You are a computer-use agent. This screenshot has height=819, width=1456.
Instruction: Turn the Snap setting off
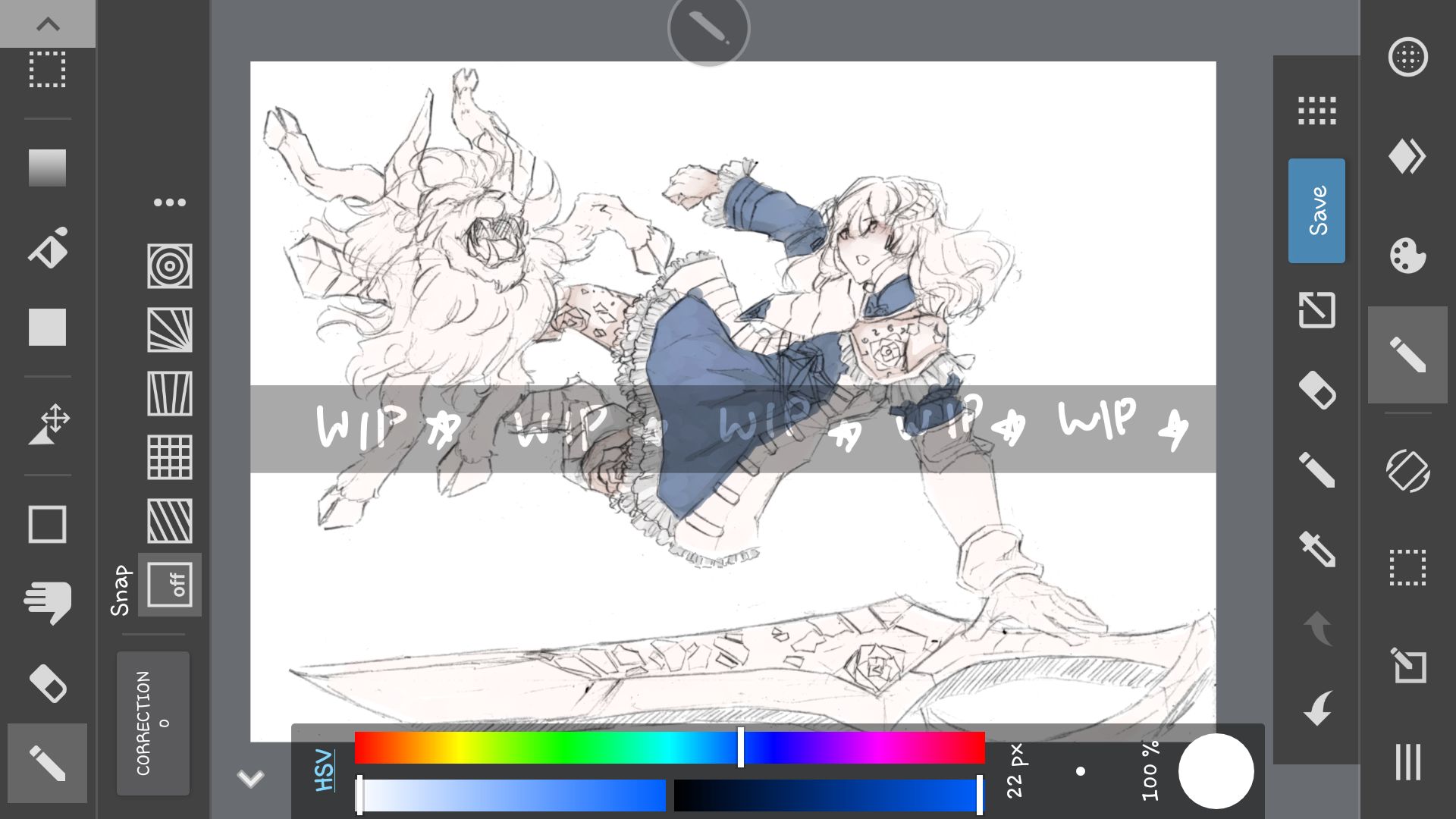(x=168, y=584)
